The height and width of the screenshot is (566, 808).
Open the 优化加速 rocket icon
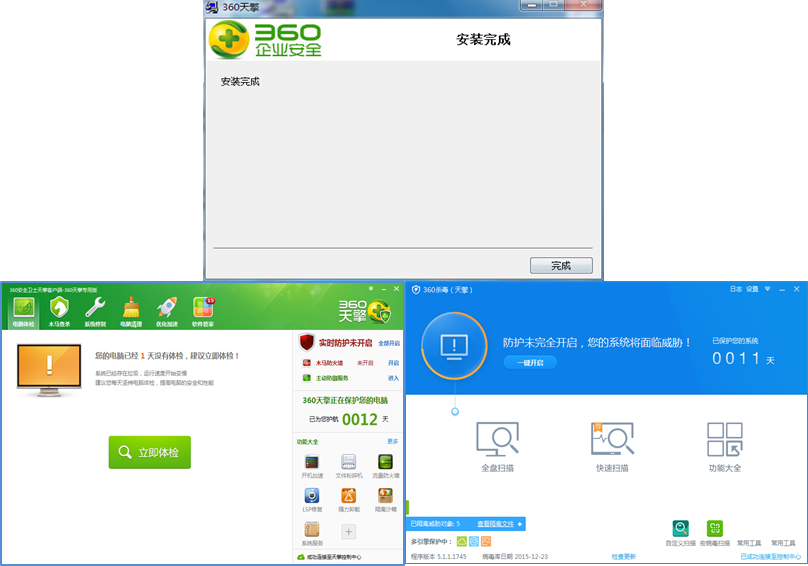(167, 311)
